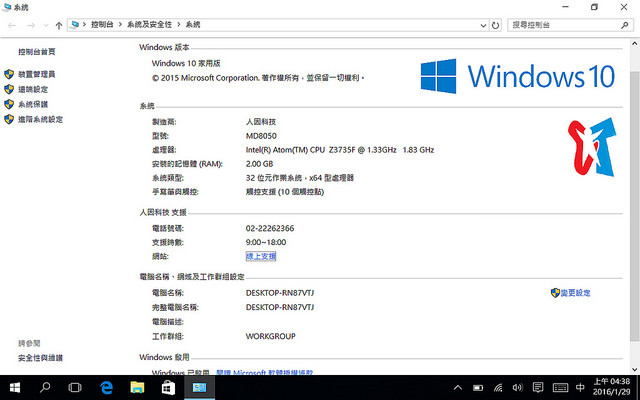Open File Explorer from taskbar
The image size is (640, 400).
point(137,387)
